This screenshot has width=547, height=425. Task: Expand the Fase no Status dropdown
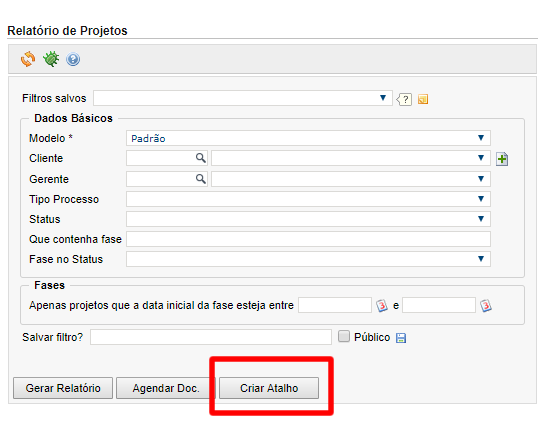(308, 259)
